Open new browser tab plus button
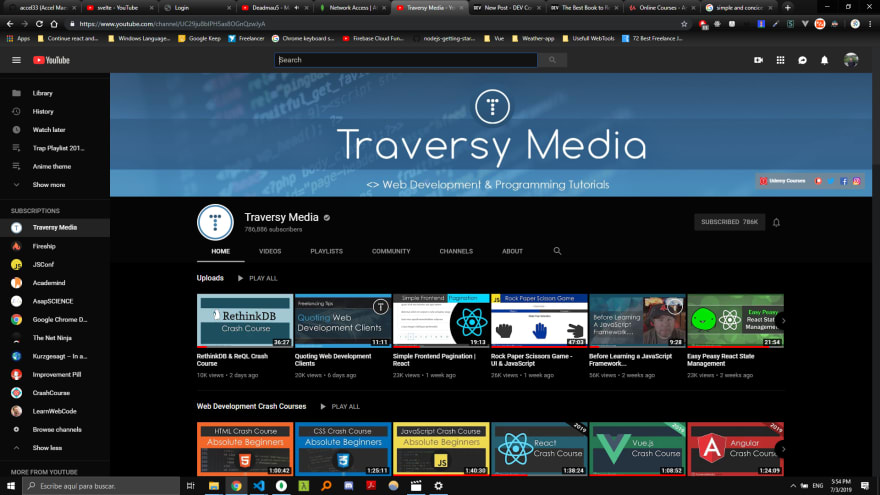Image resolution: width=880 pixels, height=495 pixels. coord(787,8)
